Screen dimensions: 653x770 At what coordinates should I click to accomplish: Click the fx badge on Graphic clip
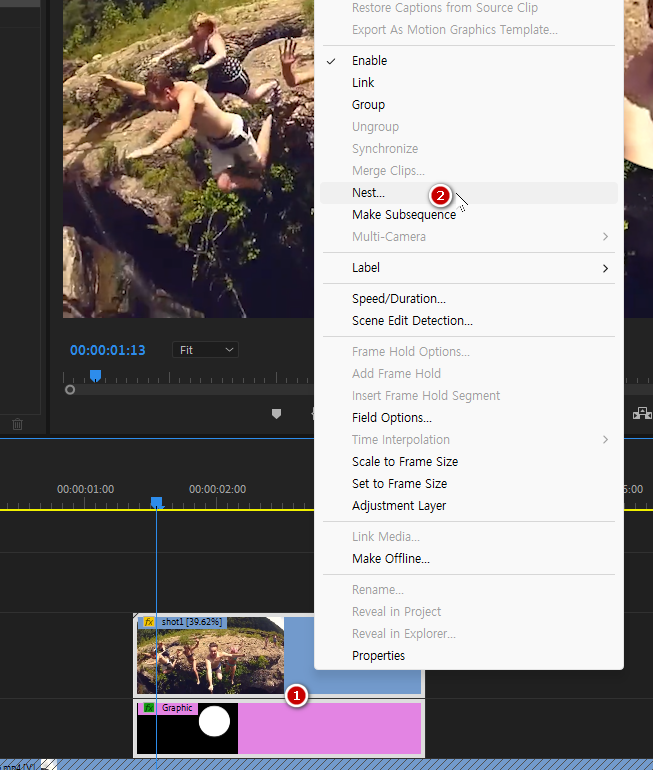[x=149, y=708]
